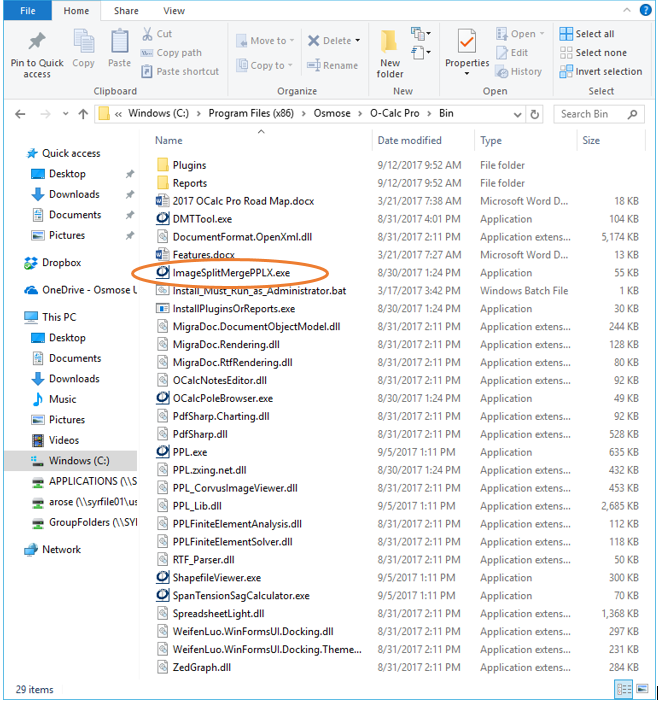Expand the Properties dropdown arrow
Screen dimensions: 659x705
coord(467,73)
